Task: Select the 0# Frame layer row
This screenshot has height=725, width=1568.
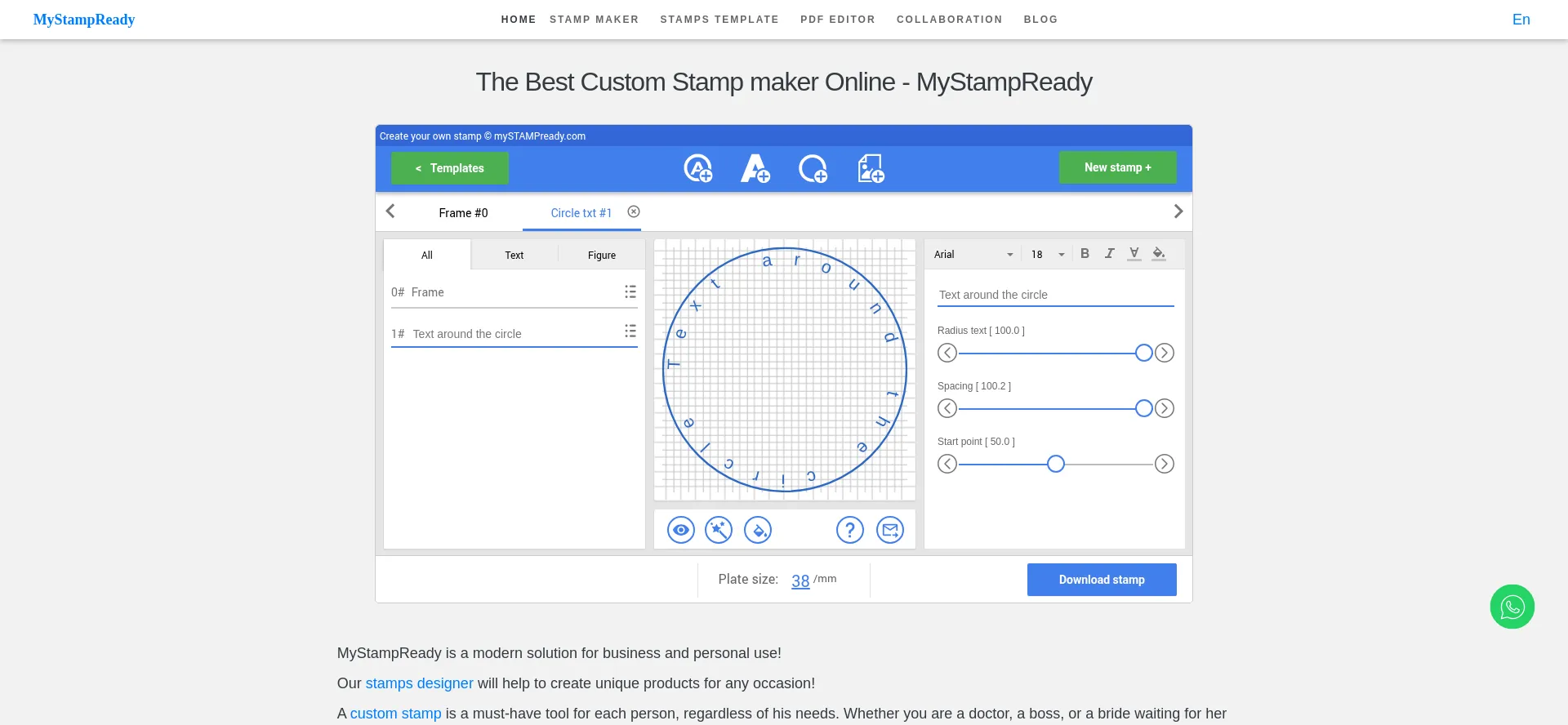Action: (x=514, y=292)
